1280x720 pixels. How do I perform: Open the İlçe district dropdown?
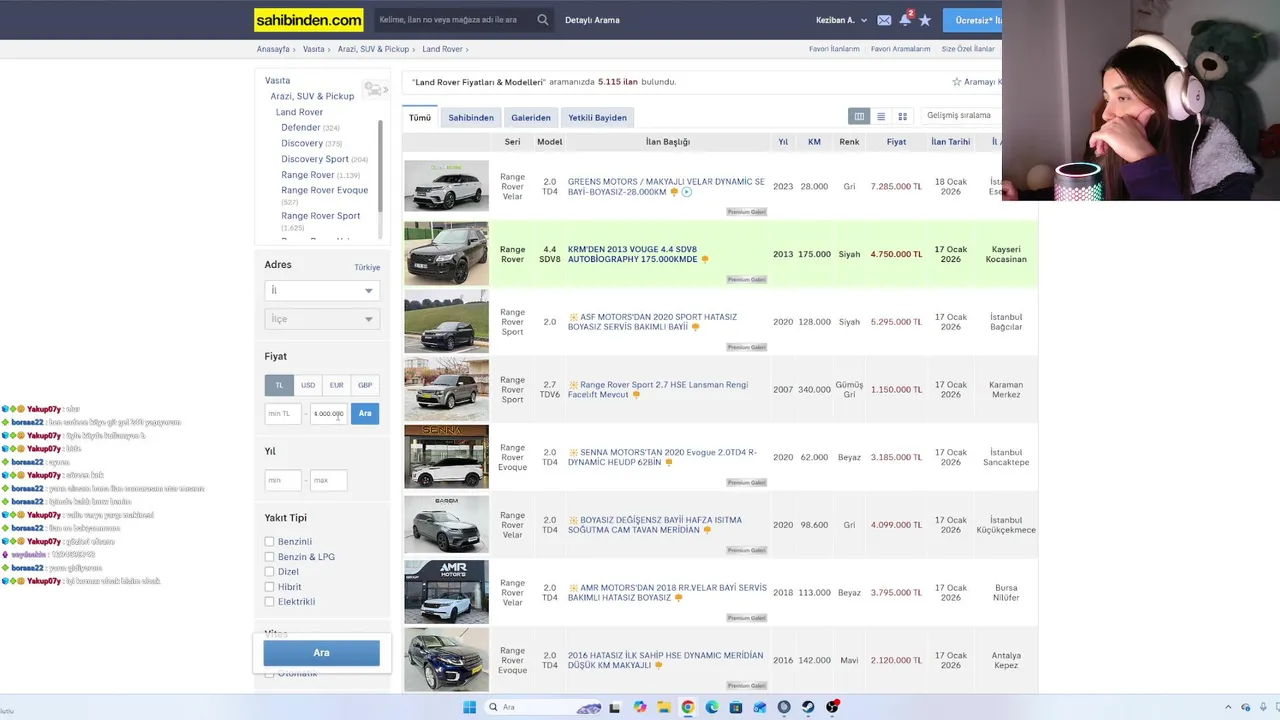pos(322,319)
